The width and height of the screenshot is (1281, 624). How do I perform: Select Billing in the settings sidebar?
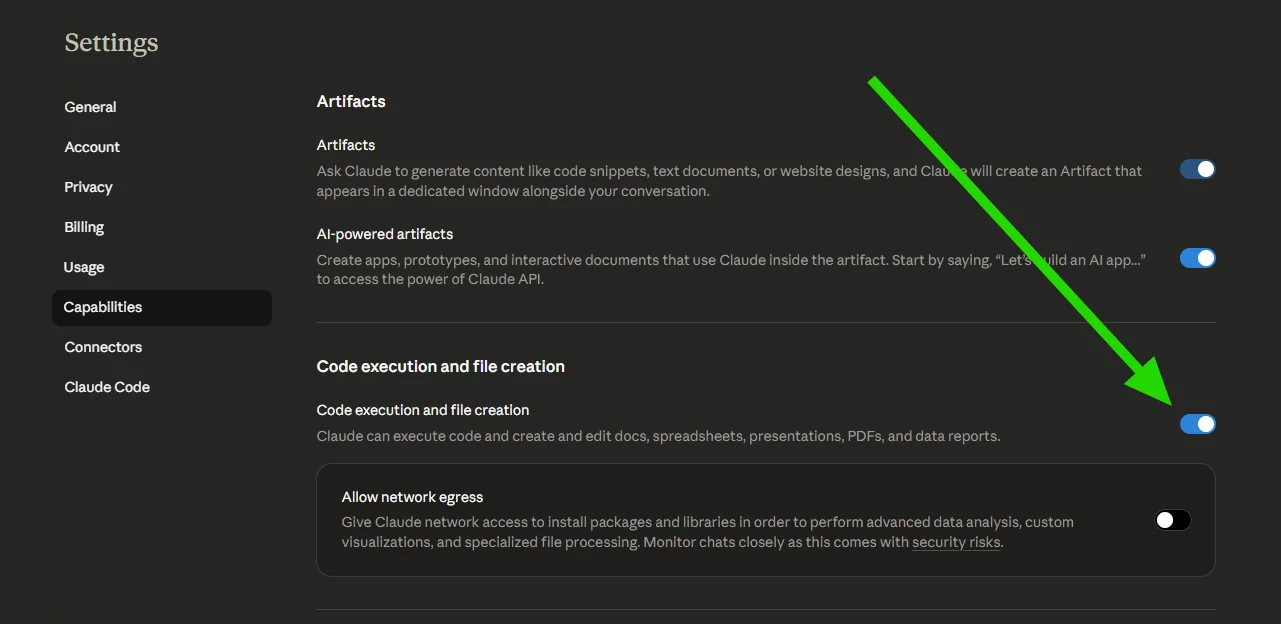click(84, 227)
